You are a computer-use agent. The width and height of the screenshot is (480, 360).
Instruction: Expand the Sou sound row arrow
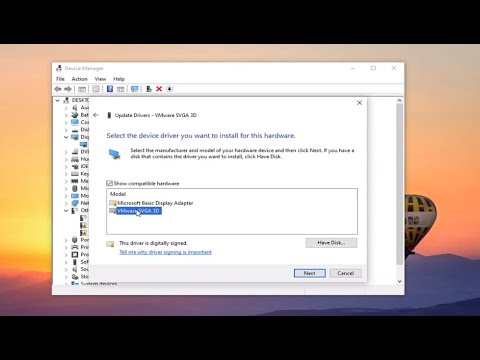[66, 269]
